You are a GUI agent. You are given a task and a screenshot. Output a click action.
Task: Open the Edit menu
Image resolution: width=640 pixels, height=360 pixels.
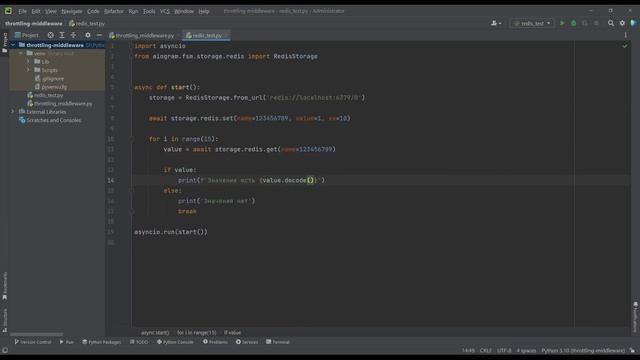point(36,11)
